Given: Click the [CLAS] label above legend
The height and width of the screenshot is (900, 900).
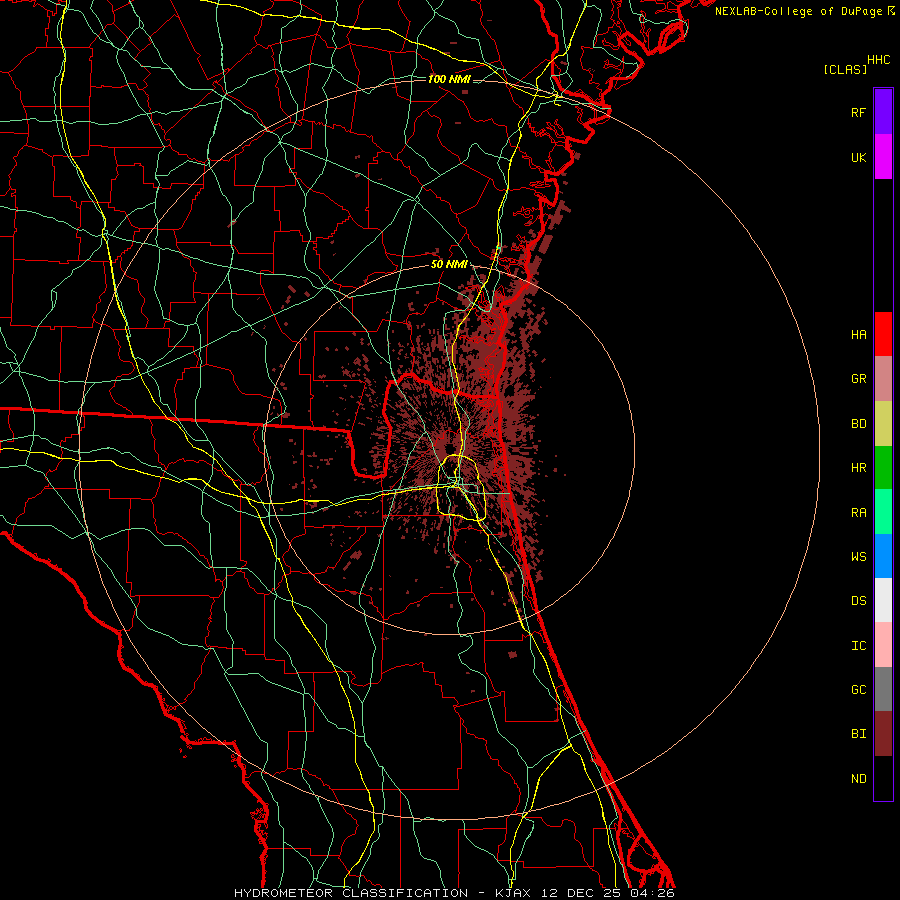Looking at the screenshot, I should 845,69.
